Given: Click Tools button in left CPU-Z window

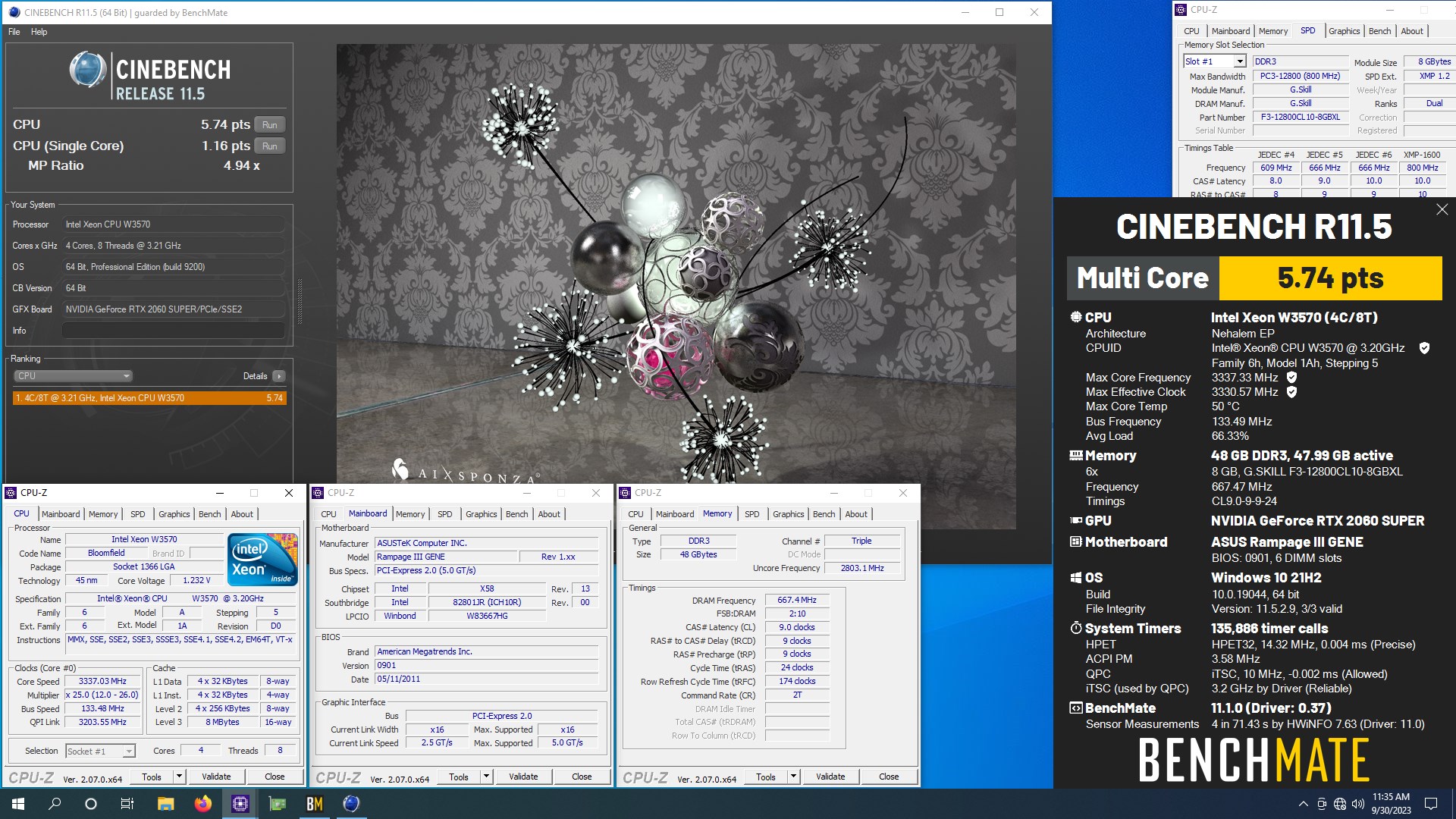Looking at the screenshot, I should (152, 777).
